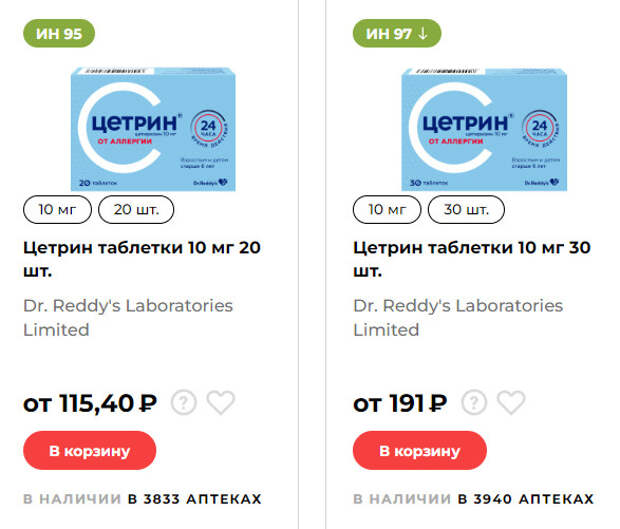Add Цетрин 30 шт. to cart with В корзину
620x529 pixels.
[420, 451]
